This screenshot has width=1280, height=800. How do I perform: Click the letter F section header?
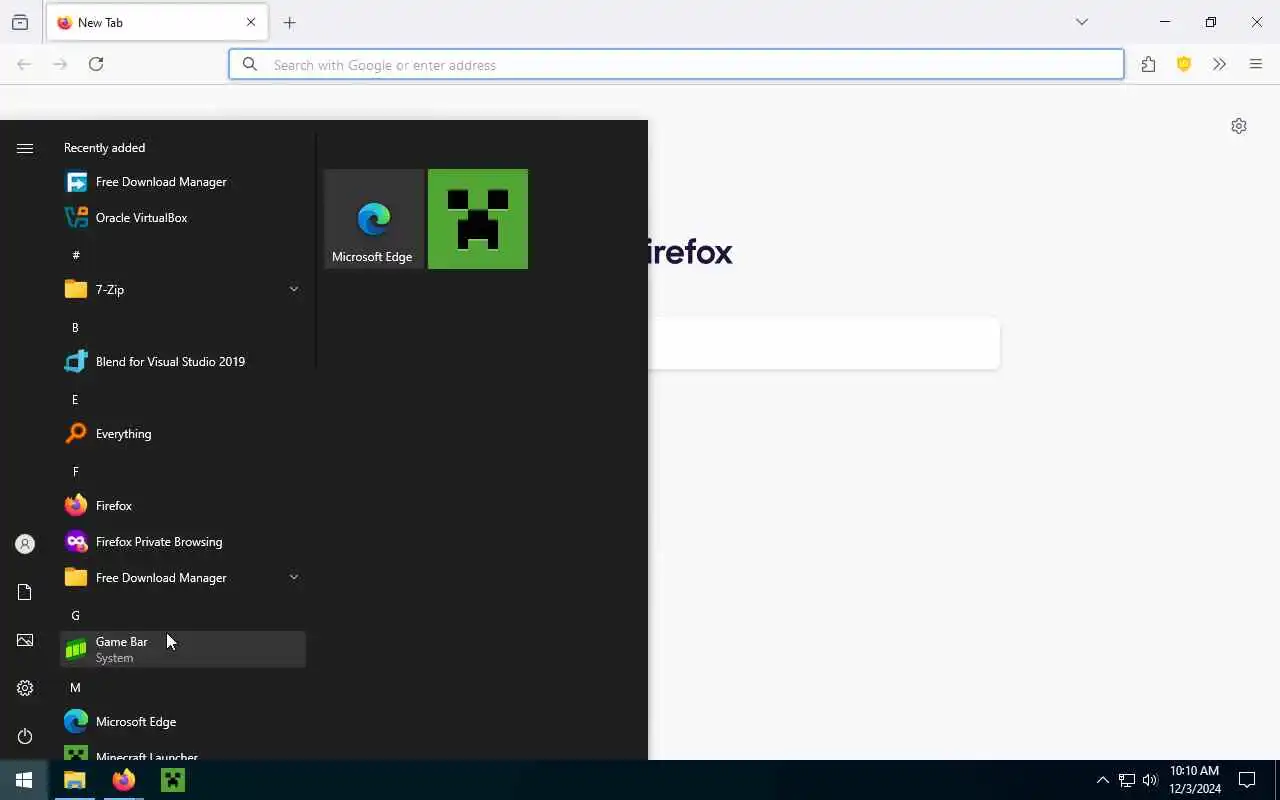click(x=75, y=471)
